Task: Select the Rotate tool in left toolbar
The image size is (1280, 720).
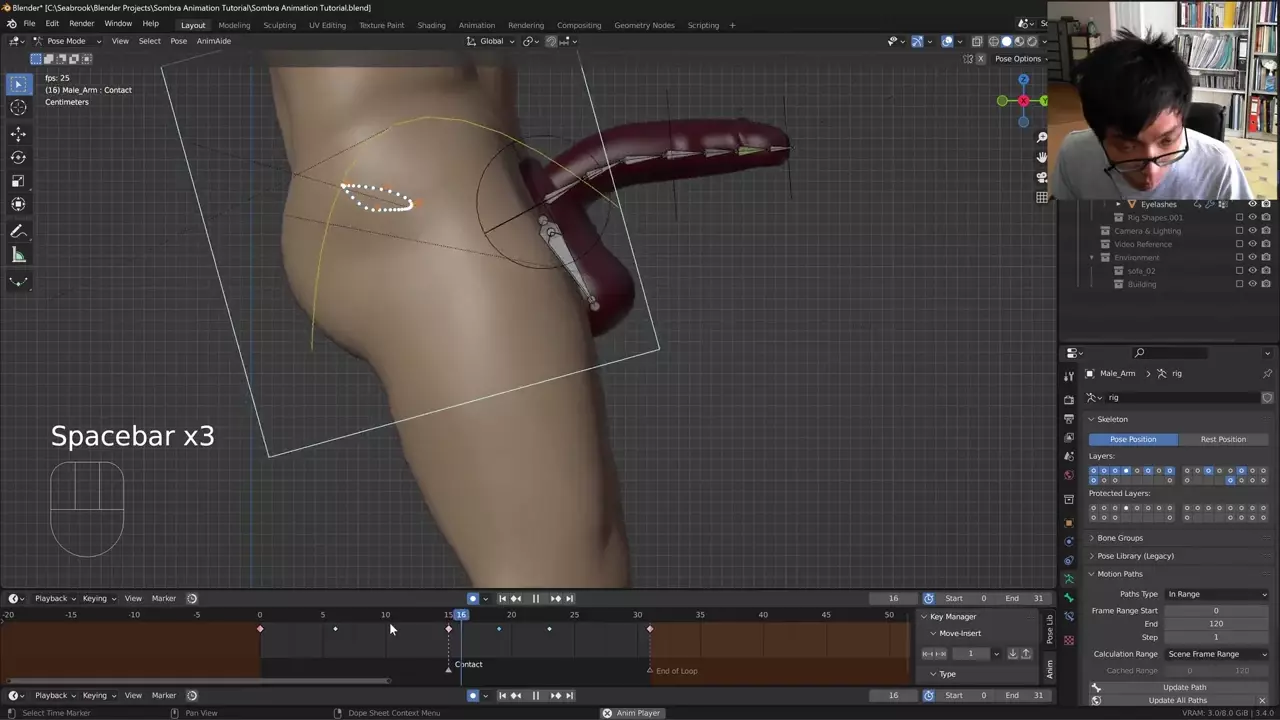Action: click(18, 157)
